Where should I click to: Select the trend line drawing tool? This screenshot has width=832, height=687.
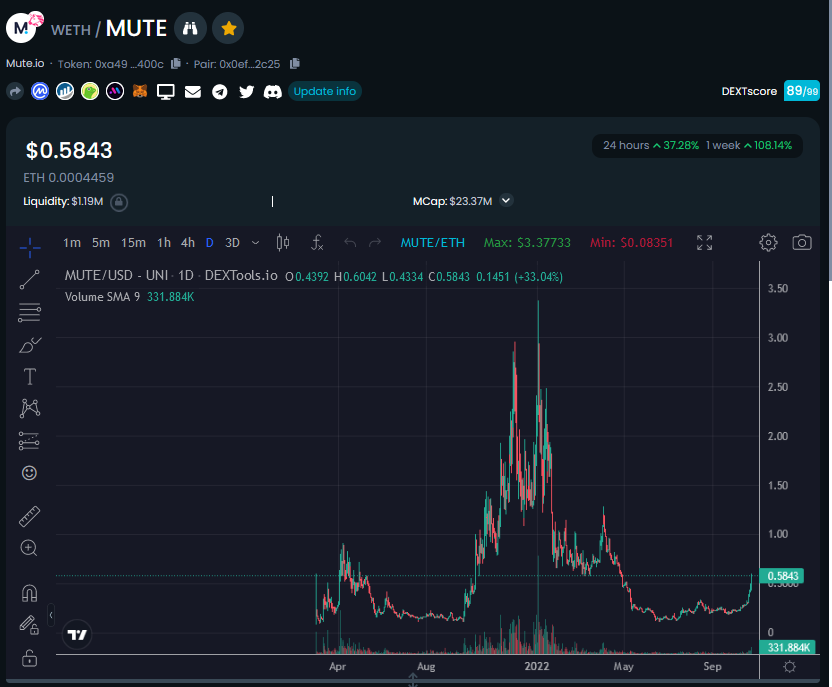pos(30,280)
